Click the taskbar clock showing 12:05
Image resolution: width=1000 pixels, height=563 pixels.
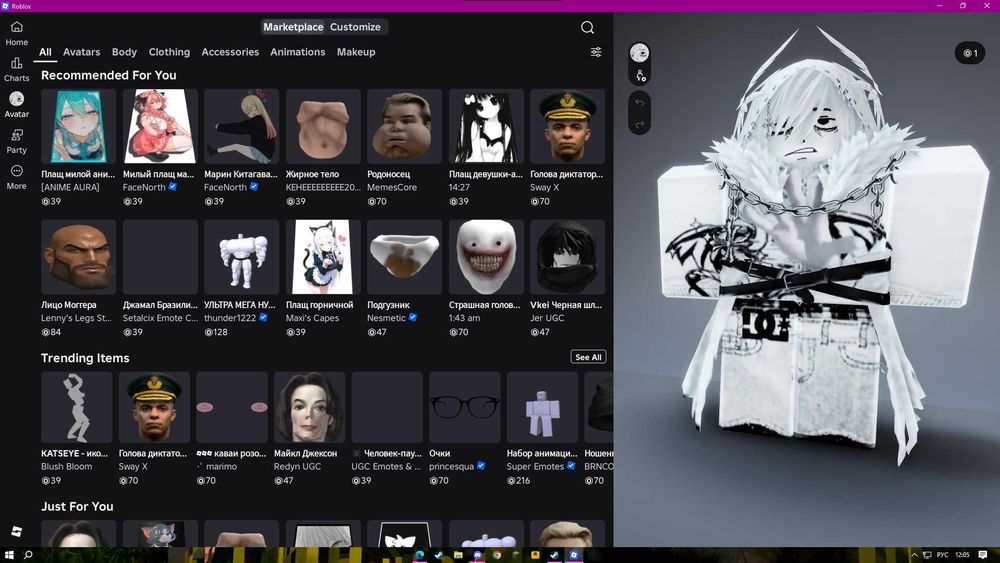[962, 555]
